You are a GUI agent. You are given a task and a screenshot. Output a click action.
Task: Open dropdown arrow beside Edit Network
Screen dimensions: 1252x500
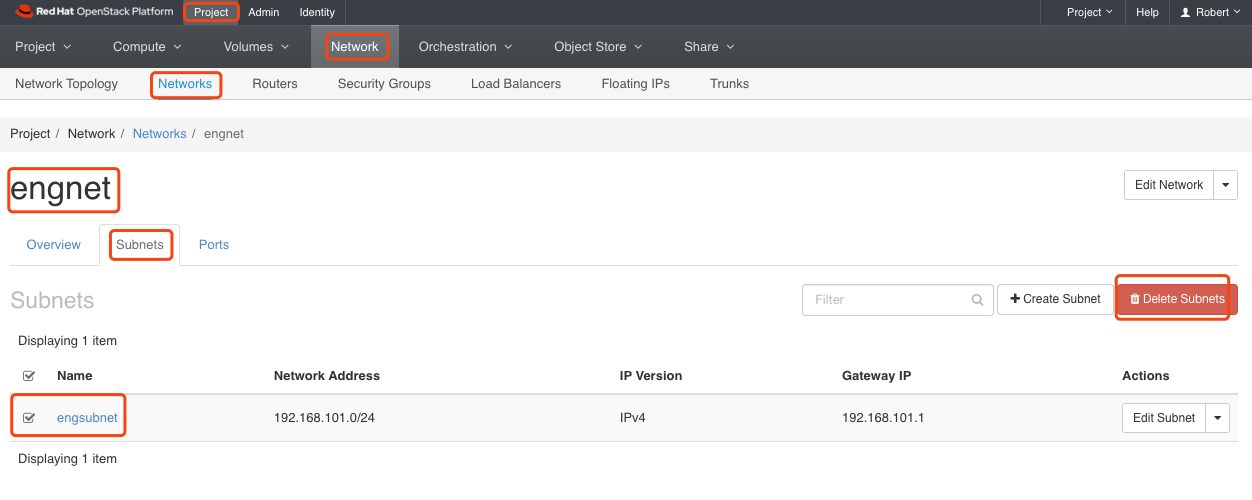point(1225,185)
